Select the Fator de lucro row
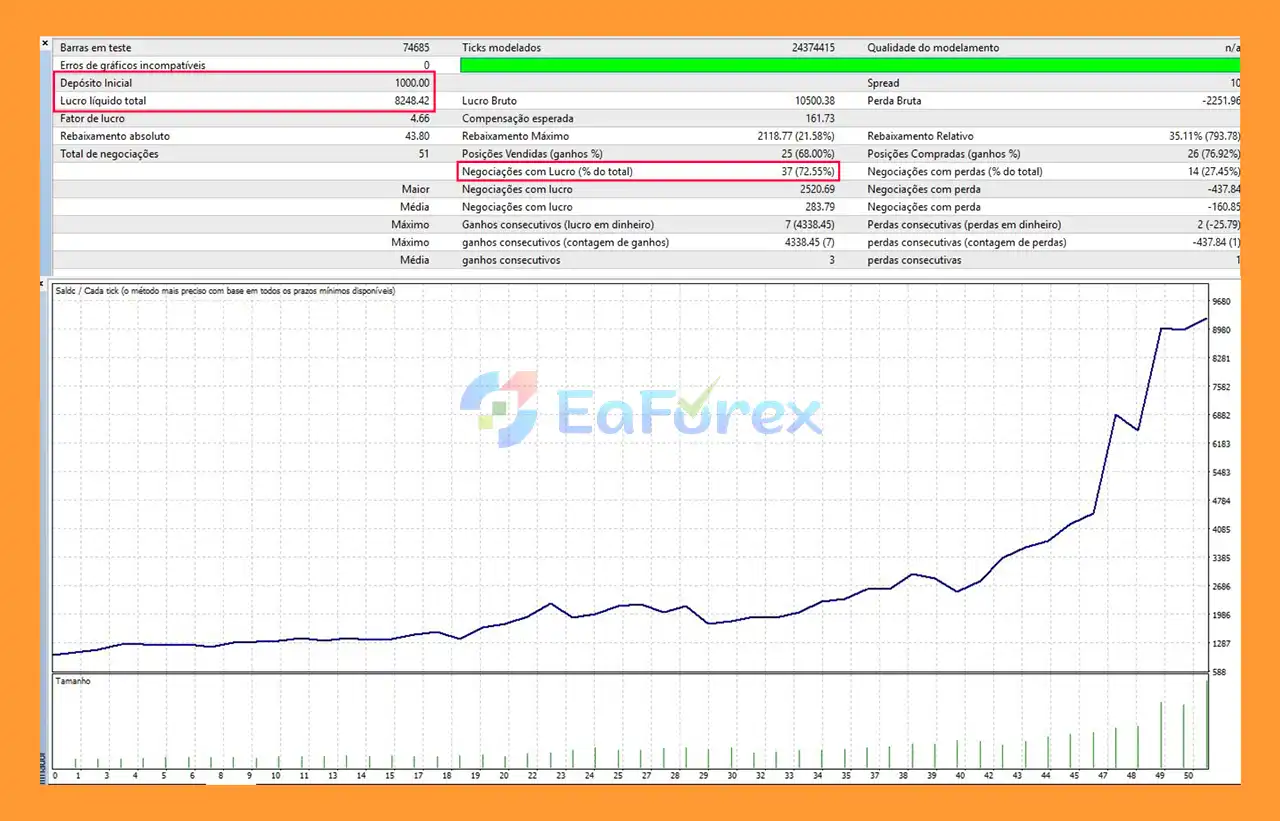The width and height of the screenshot is (1280, 821). (93, 119)
